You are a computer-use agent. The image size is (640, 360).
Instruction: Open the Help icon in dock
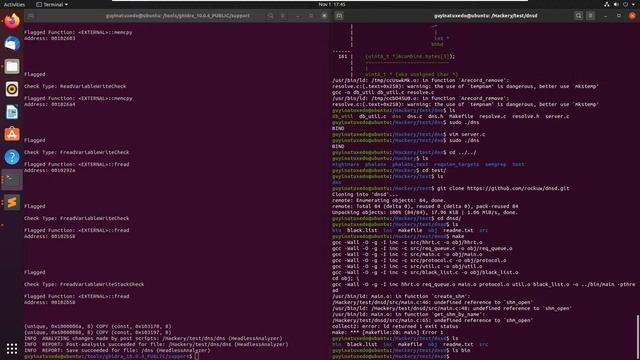click(12, 157)
